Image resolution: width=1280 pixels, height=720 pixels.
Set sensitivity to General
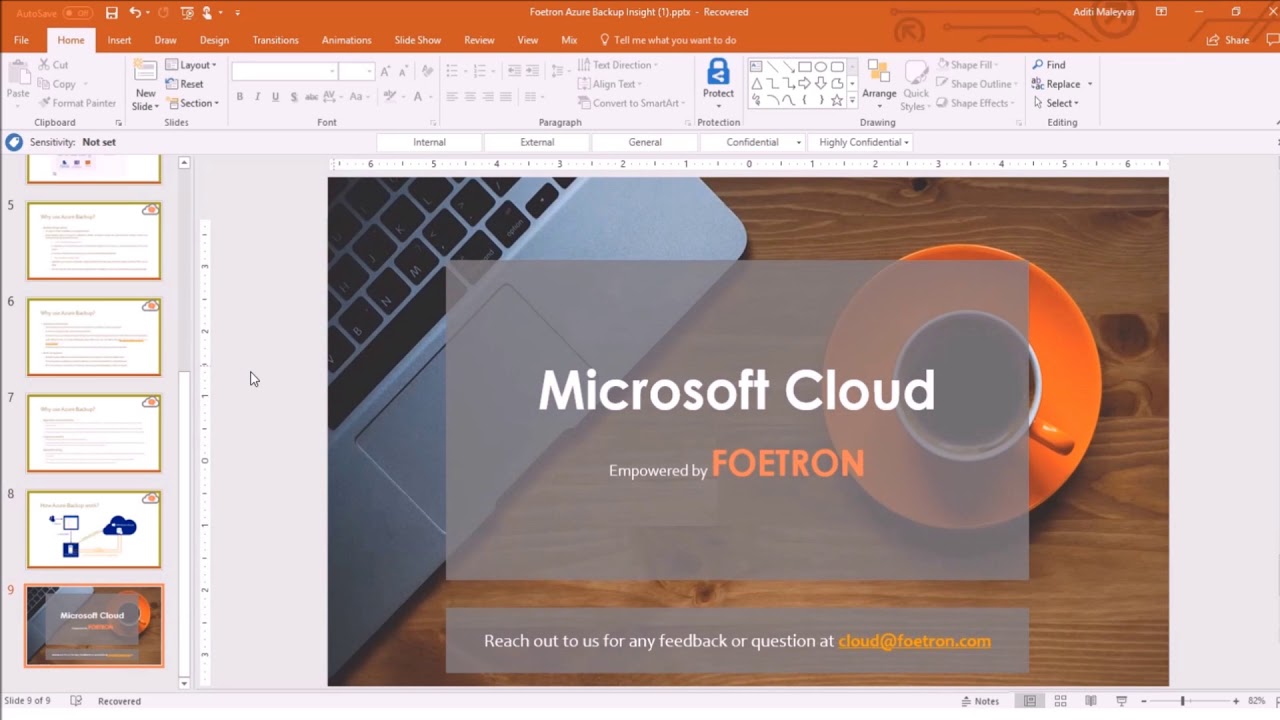click(645, 142)
